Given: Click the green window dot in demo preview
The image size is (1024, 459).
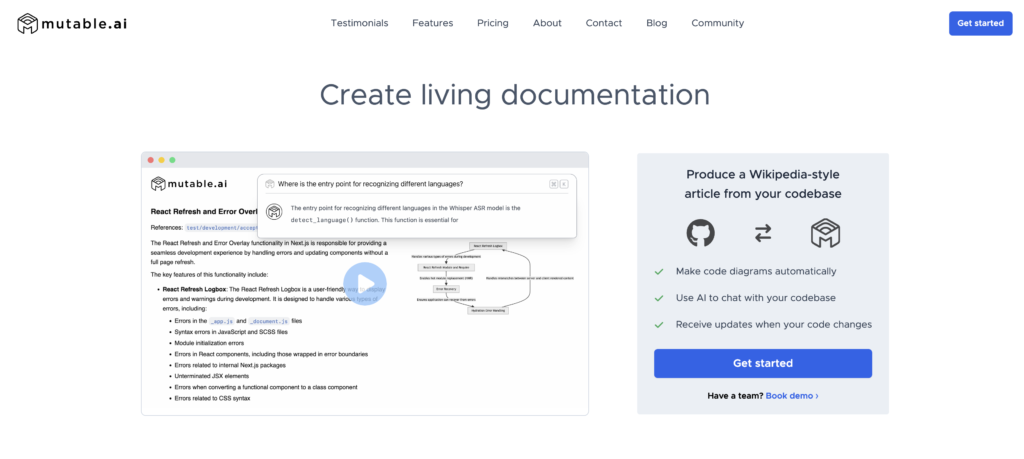Looking at the screenshot, I should click(x=172, y=160).
